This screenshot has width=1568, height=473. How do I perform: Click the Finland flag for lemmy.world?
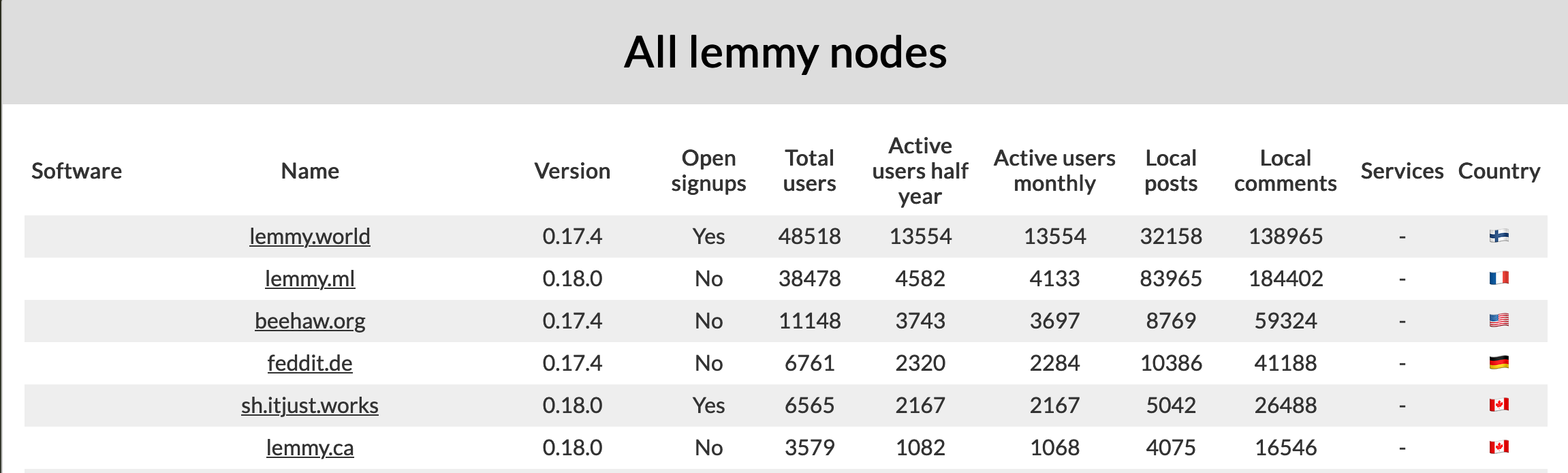pos(1499,236)
